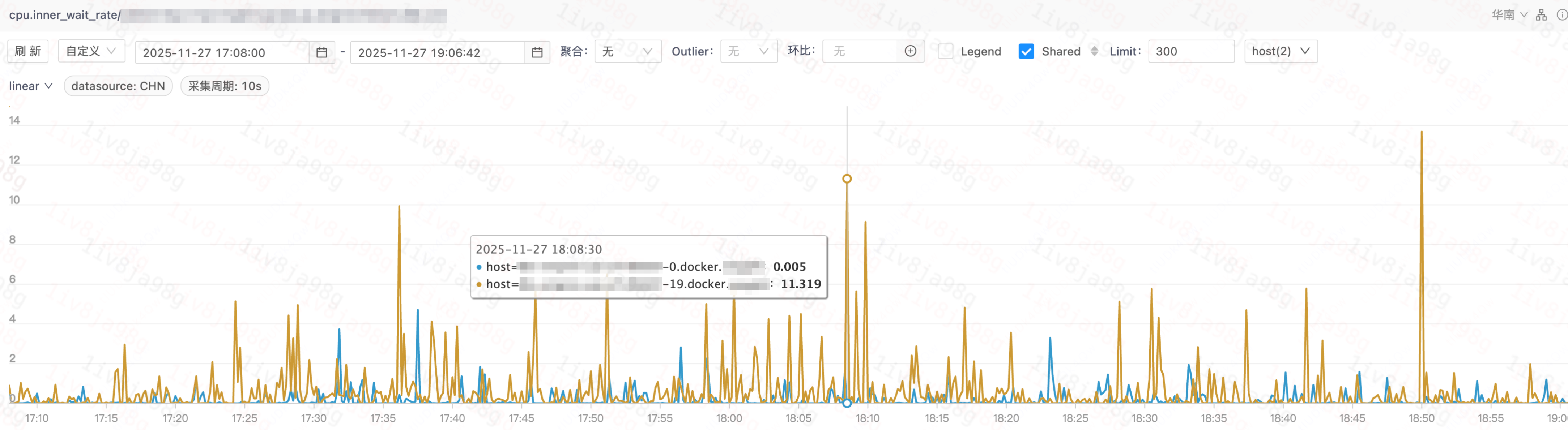The height and width of the screenshot is (430, 1568).
Task: Click the 刷新 refresh button
Action: pos(28,51)
